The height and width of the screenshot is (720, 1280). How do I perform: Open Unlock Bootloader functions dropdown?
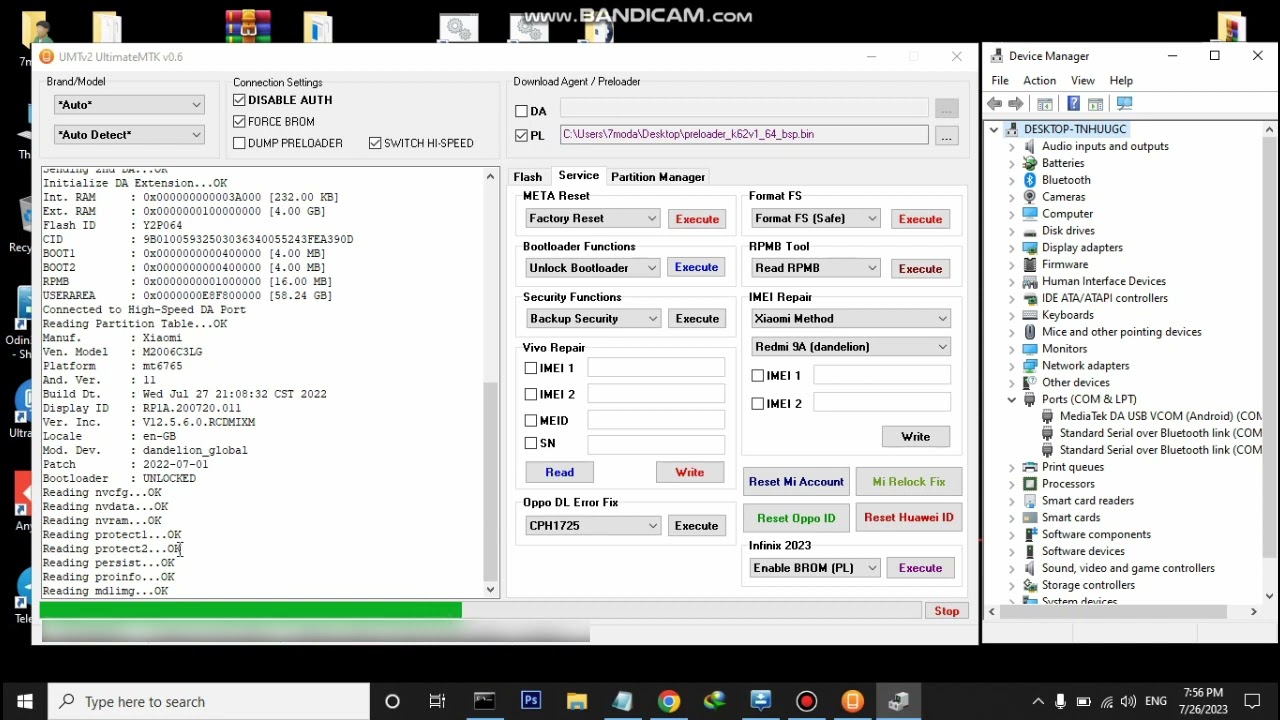click(x=592, y=268)
